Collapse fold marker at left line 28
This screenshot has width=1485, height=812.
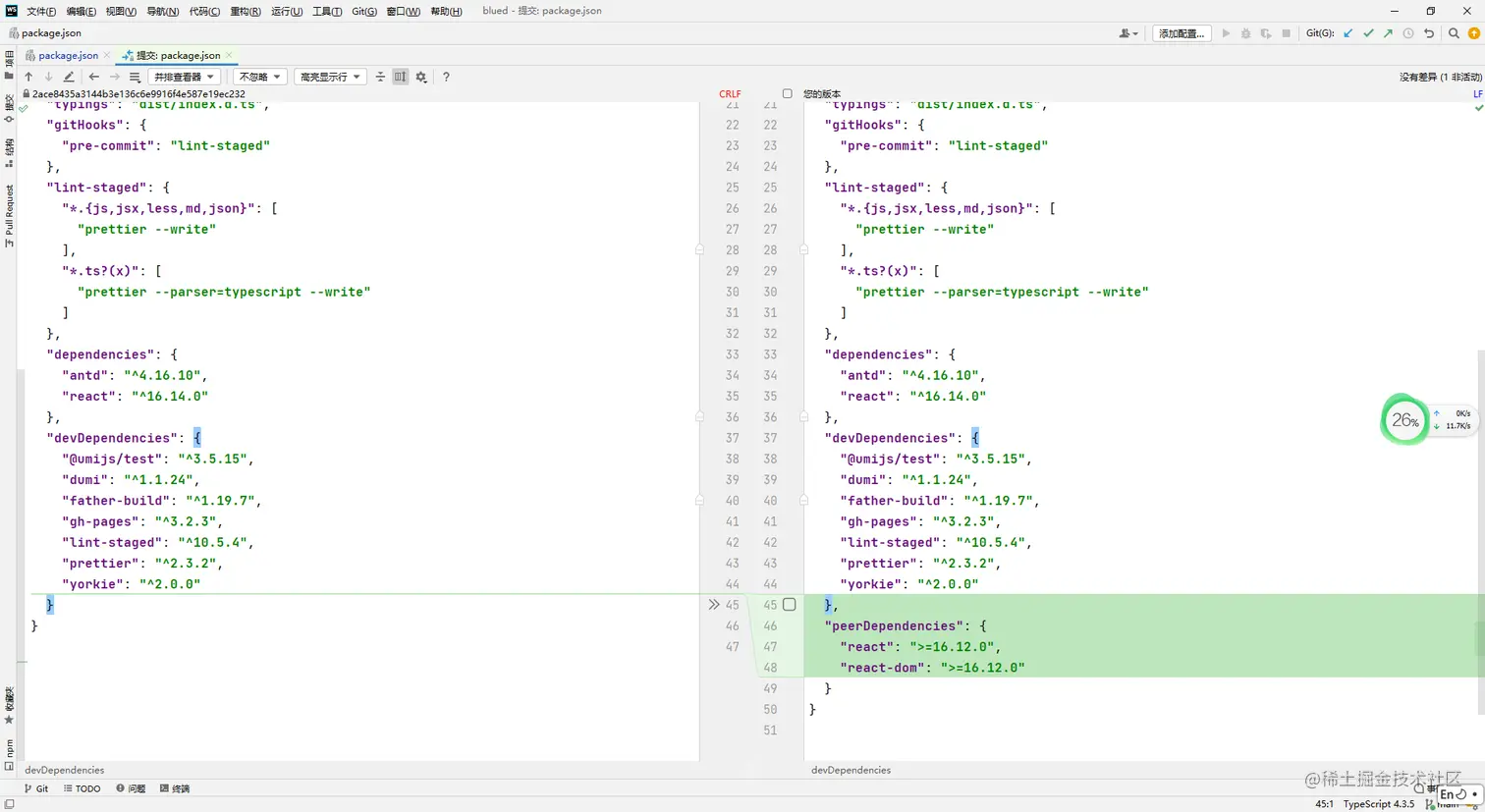tap(699, 250)
